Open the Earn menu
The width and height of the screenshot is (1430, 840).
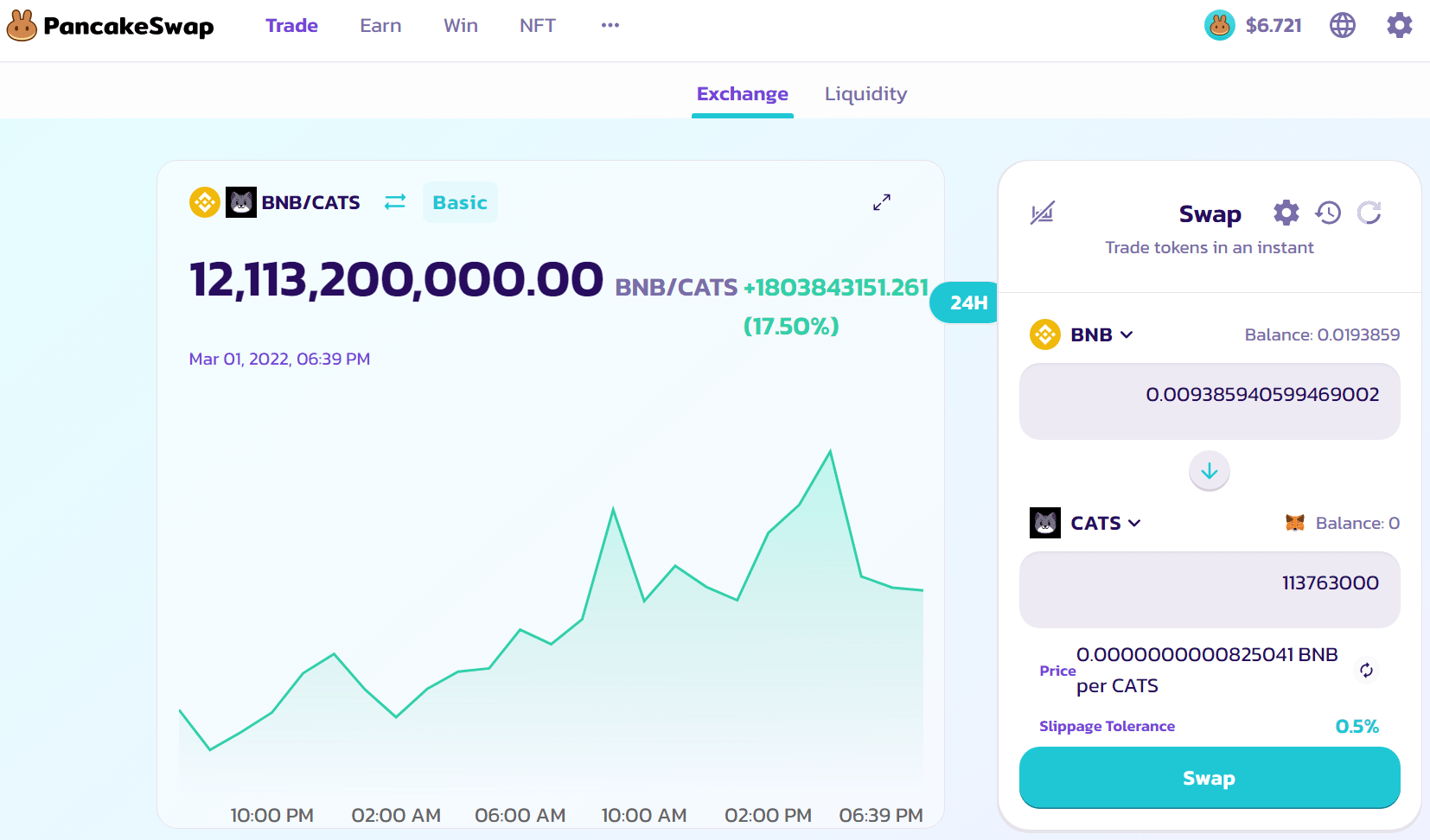[x=380, y=26]
